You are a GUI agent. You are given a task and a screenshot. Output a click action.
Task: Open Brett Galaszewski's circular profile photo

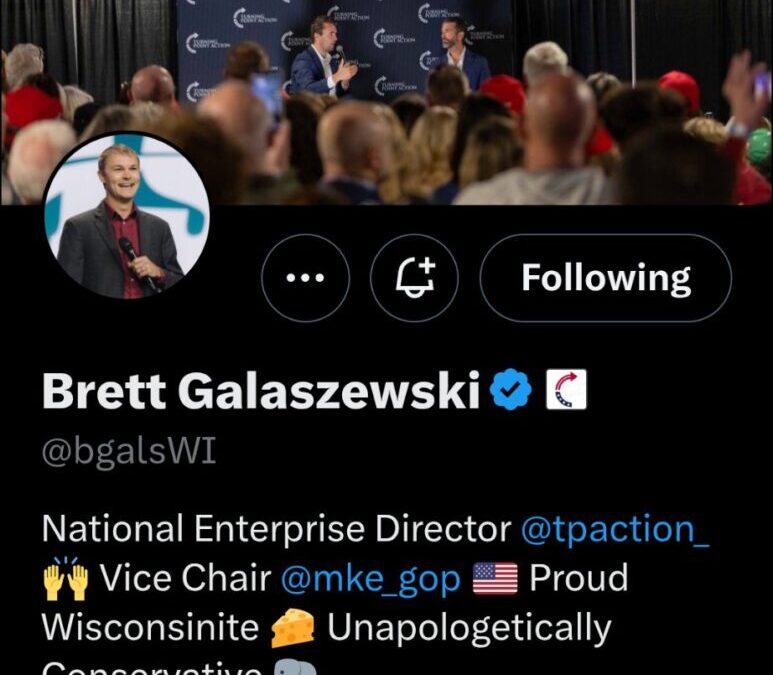[127, 215]
